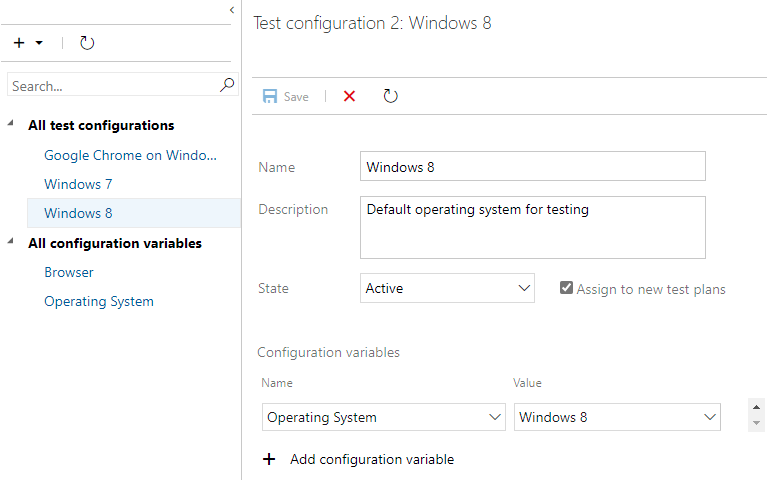Select Google Chrome on Windows configuration
Screen dimensions: 776x480
click(130, 155)
